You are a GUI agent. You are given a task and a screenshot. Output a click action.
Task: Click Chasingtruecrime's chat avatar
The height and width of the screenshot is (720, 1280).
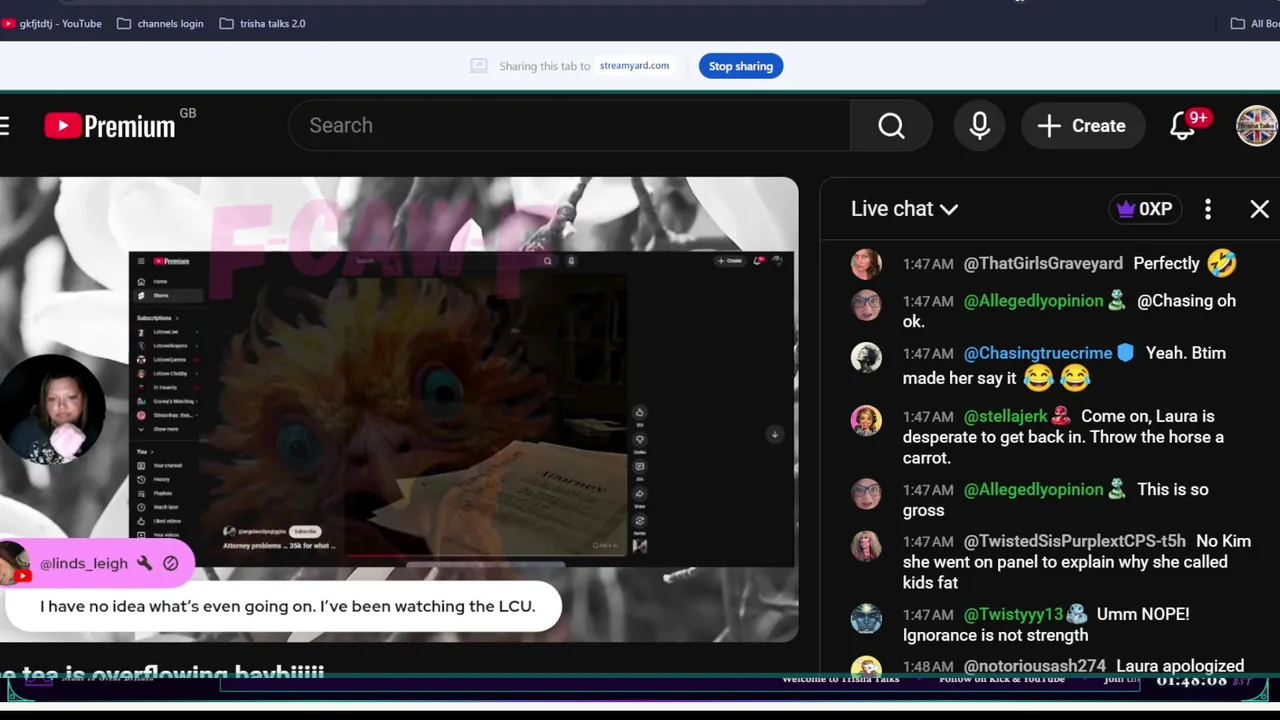[x=866, y=356]
